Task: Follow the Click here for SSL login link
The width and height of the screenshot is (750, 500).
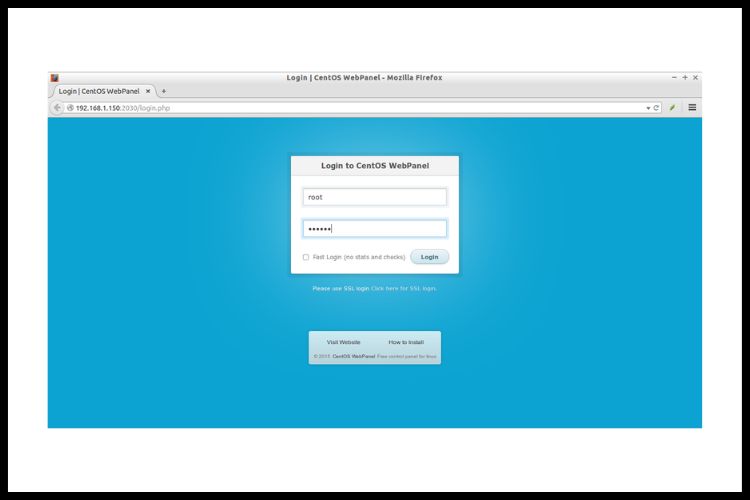Action: point(403,289)
